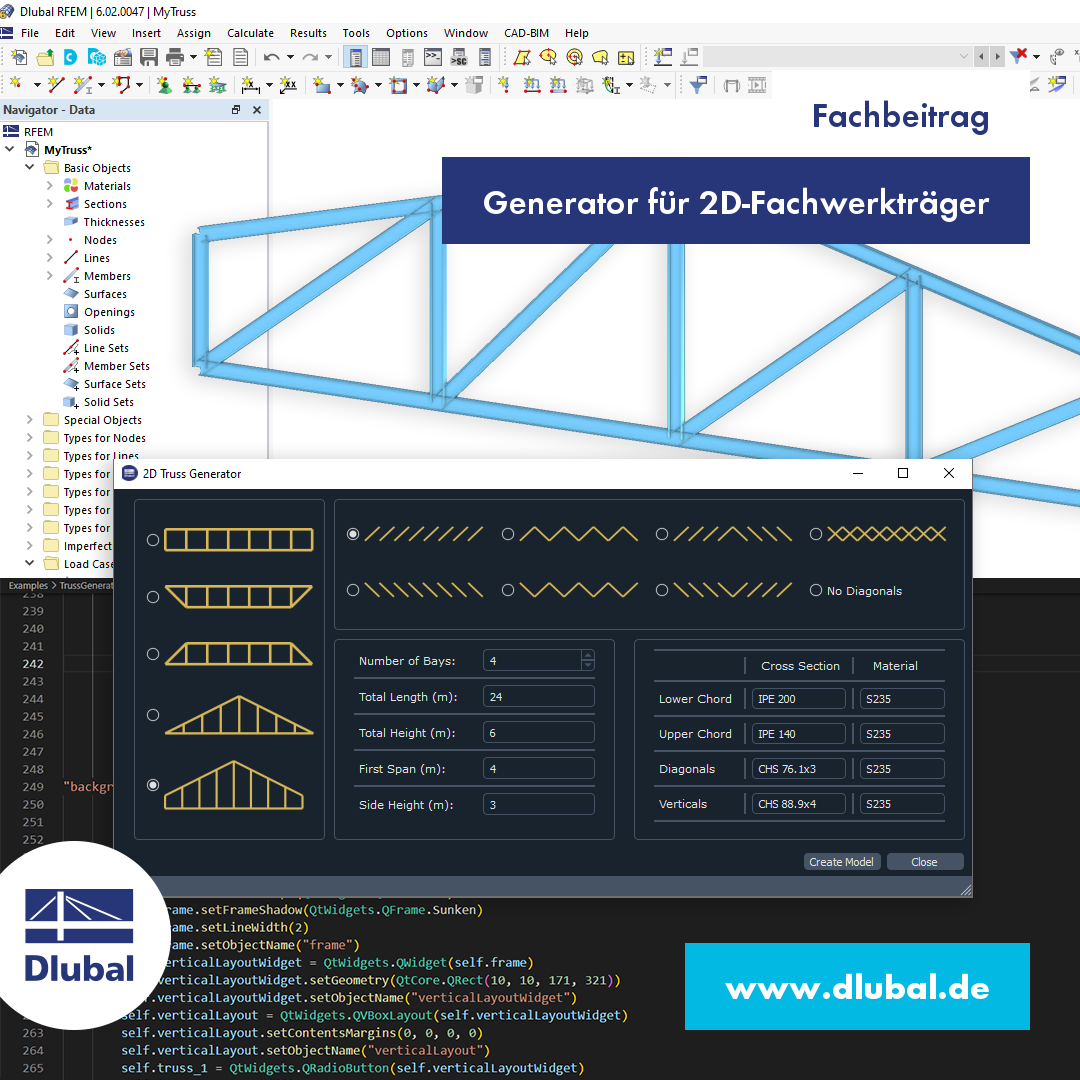Click the New Model toolbar icon
Viewport: 1080px width, 1080px height.
[19, 57]
